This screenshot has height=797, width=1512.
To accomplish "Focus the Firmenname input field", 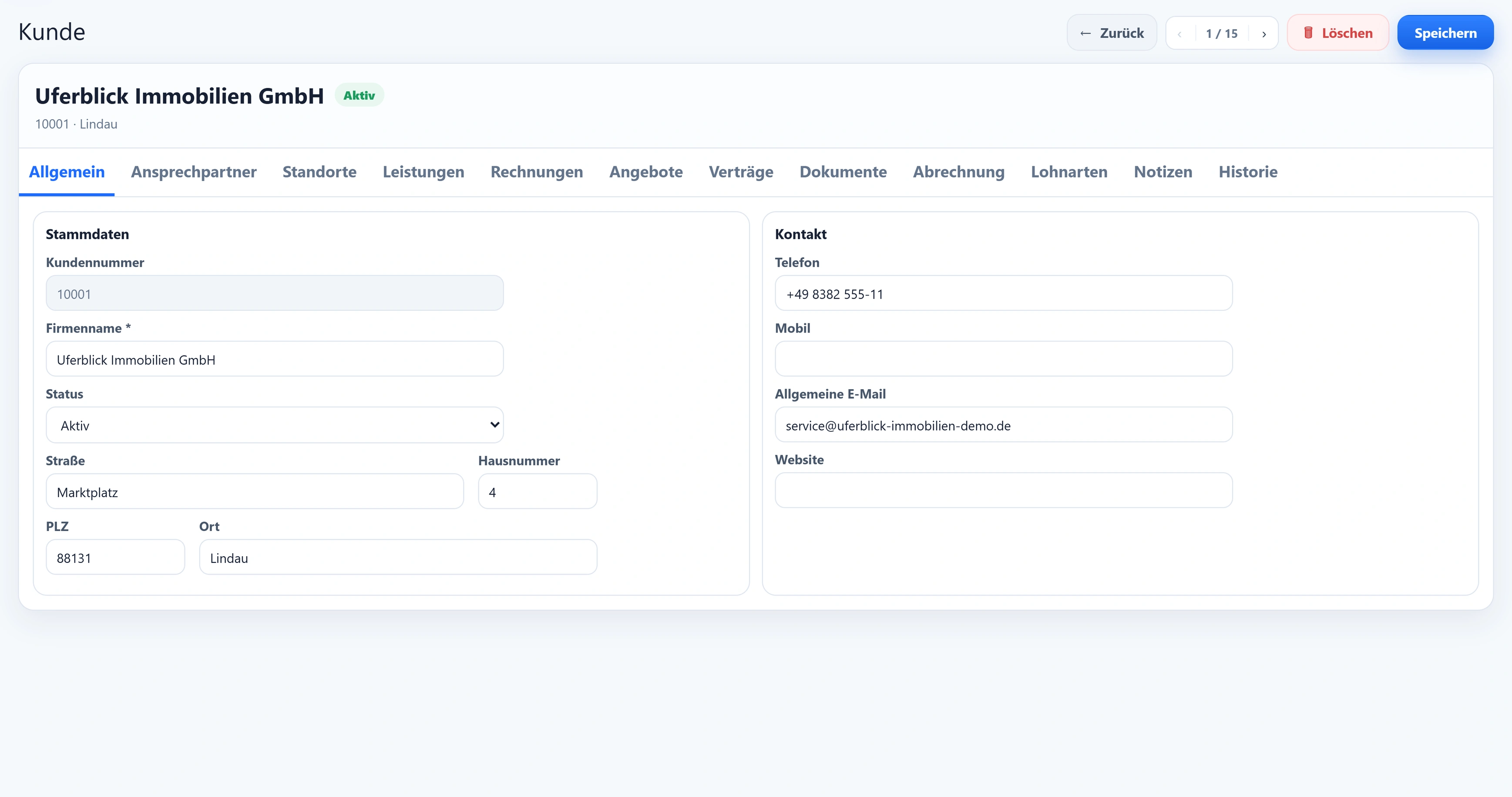I will 275,359.
